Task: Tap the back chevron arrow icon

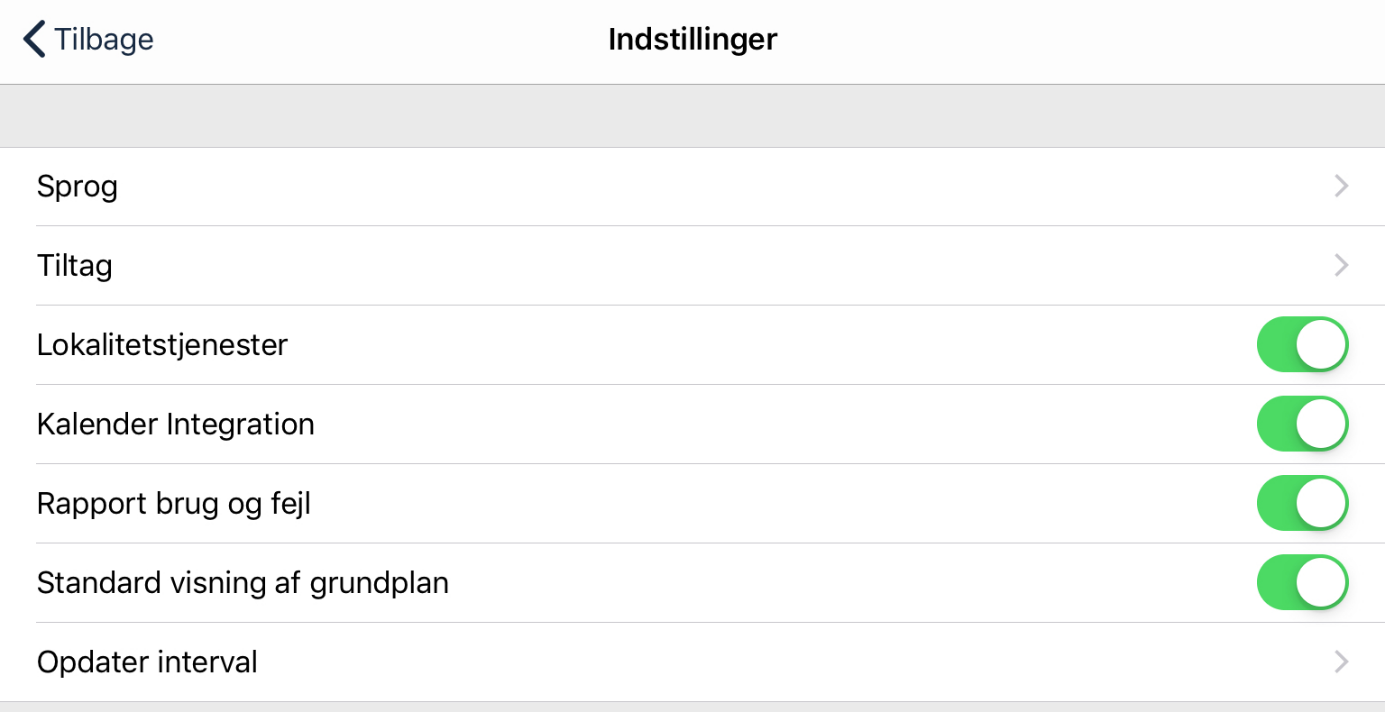Action: [34, 40]
